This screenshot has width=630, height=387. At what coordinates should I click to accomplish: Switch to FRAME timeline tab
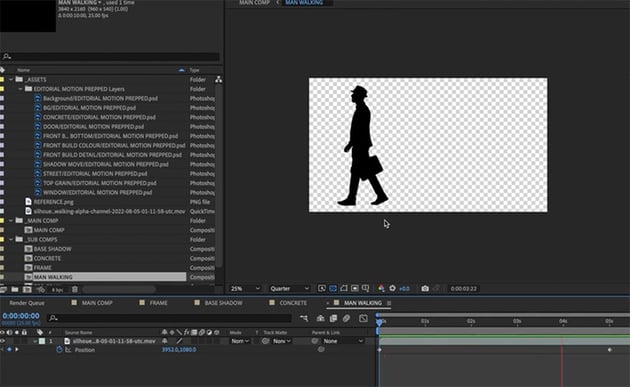(x=158, y=303)
